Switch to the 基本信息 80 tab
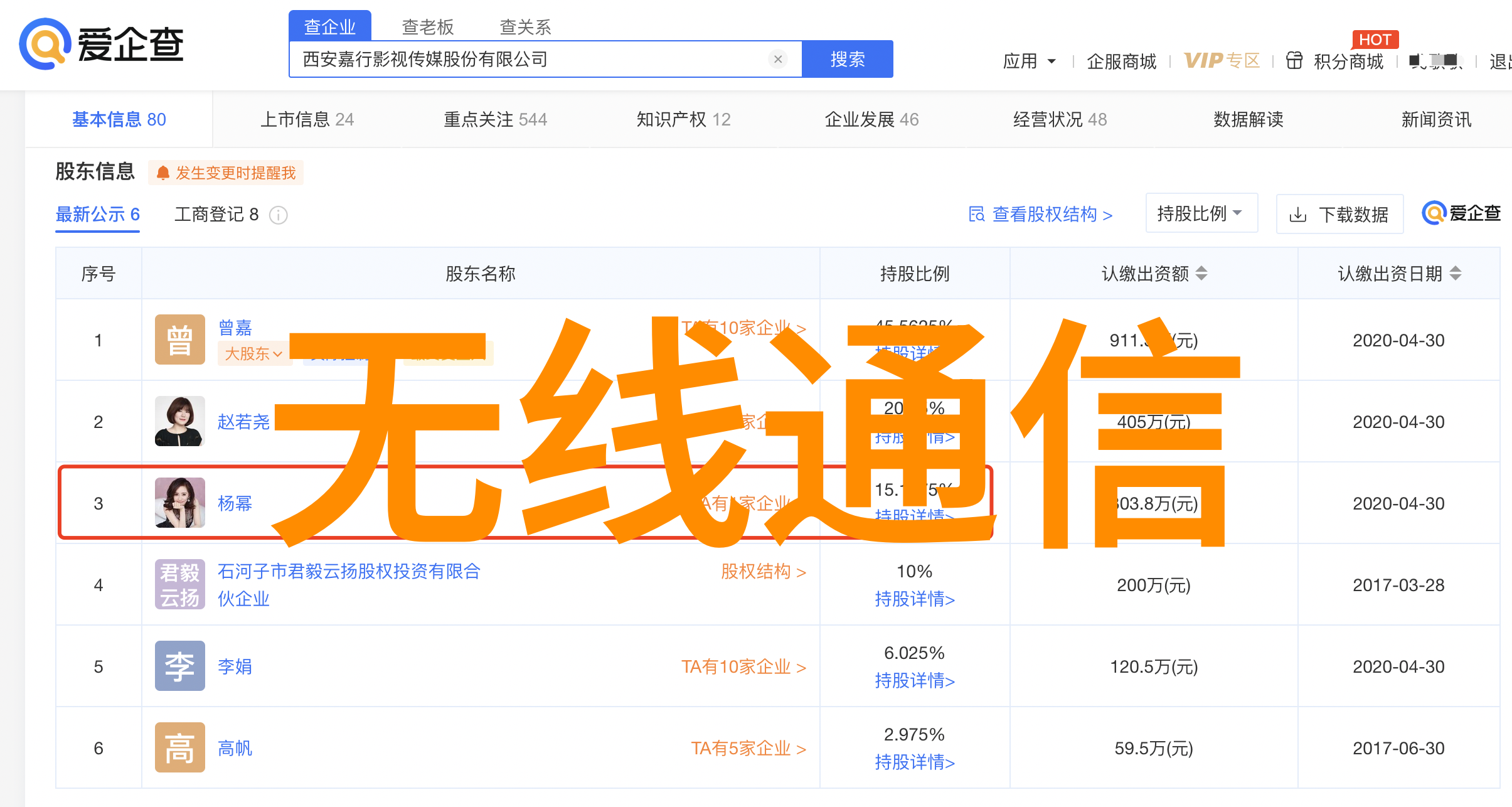This screenshot has height=807, width=1512. point(119,119)
